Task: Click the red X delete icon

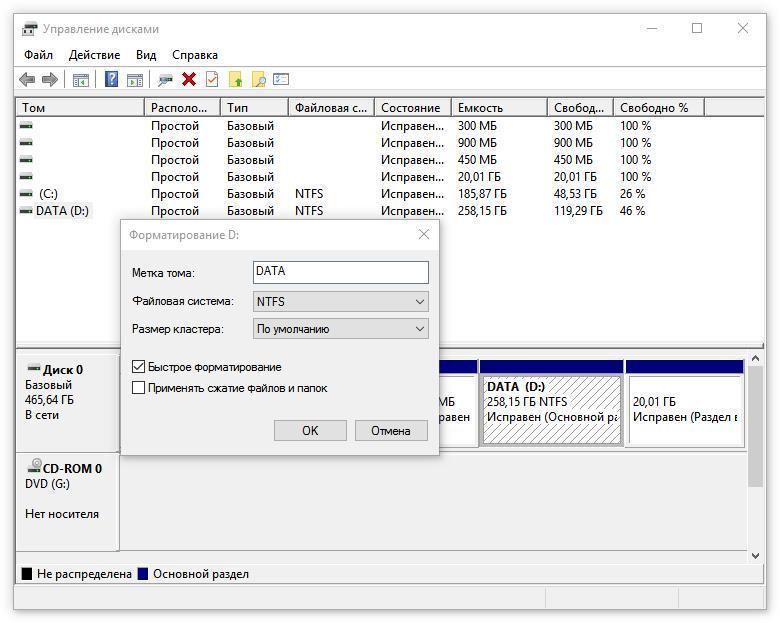Action: pos(189,79)
